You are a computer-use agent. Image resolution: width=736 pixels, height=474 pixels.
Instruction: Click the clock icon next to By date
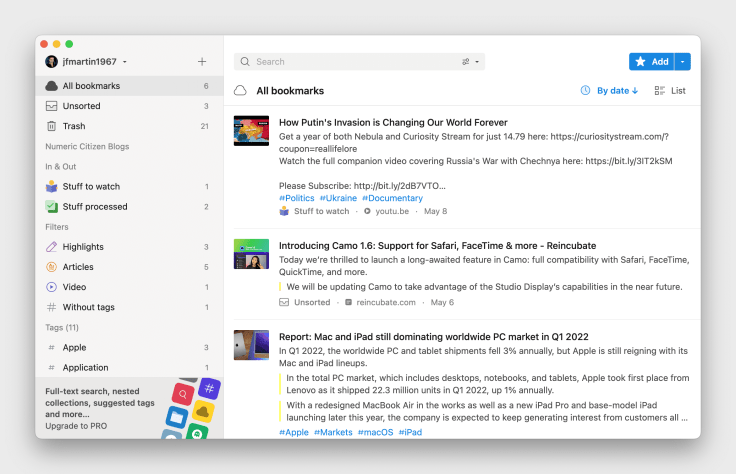pyautogui.click(x=585, y=91)
